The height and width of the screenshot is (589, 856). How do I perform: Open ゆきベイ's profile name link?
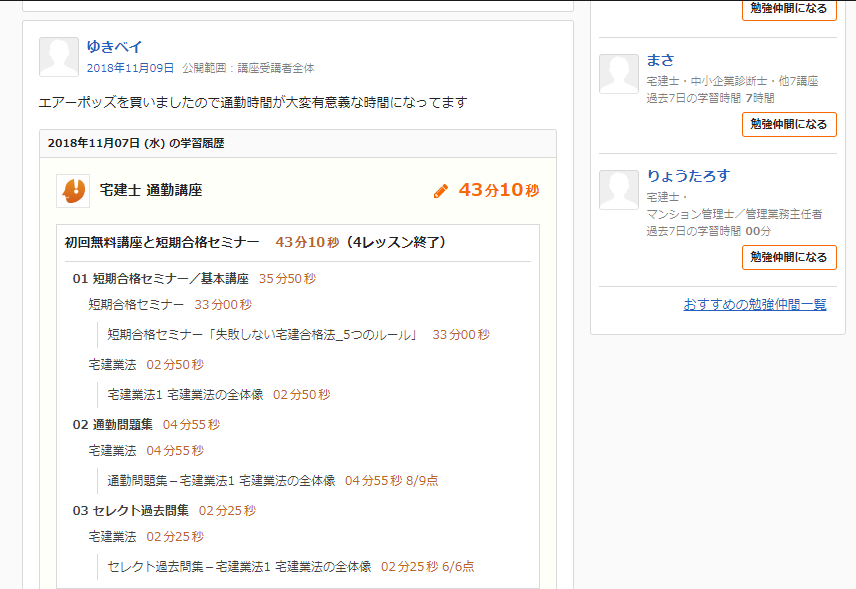[x=114, y=47]
